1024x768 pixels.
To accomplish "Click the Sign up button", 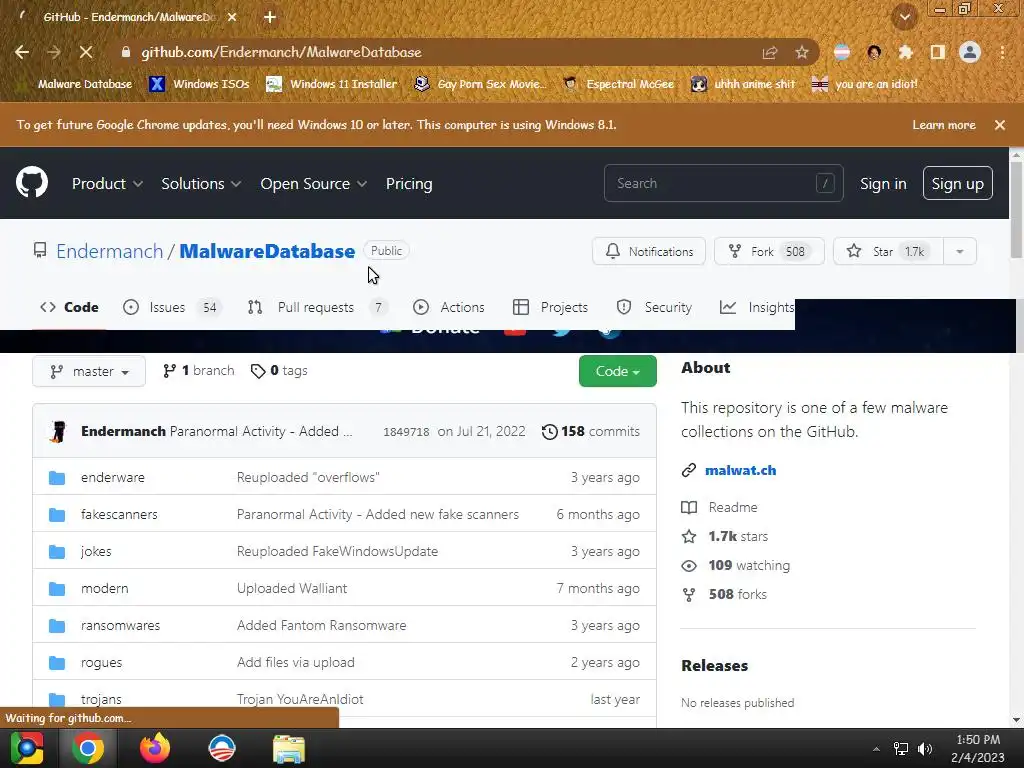I will 957,184.
